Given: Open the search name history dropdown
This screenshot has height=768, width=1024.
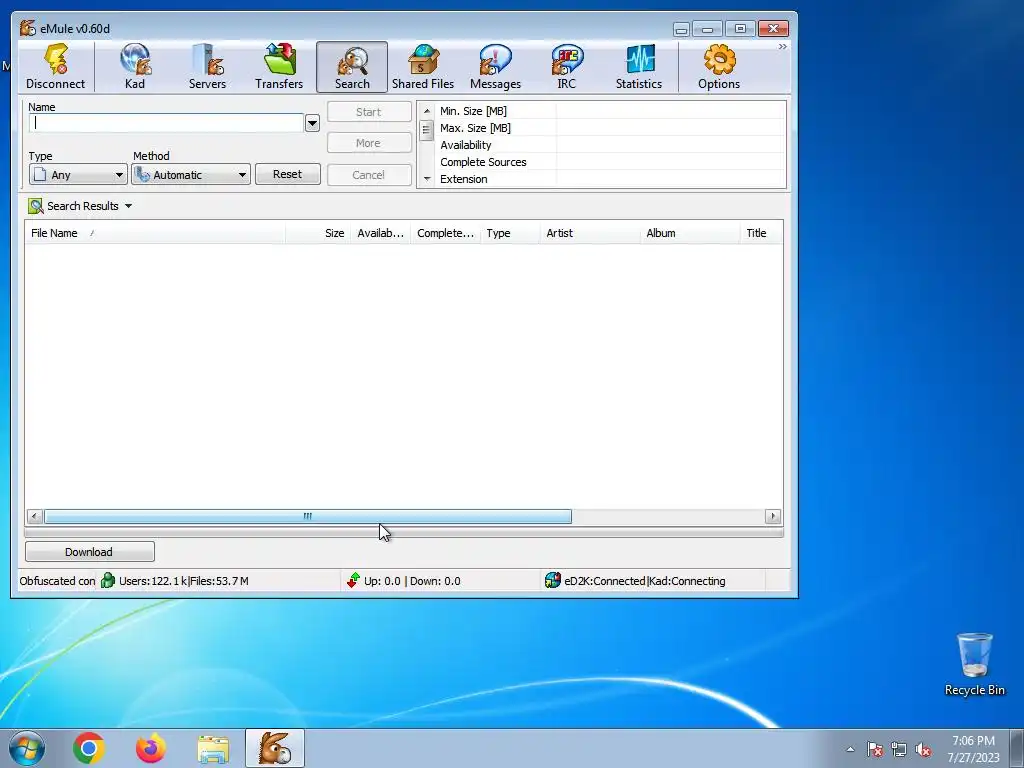Looking at the screenshot, I should (x=312, y=123).
